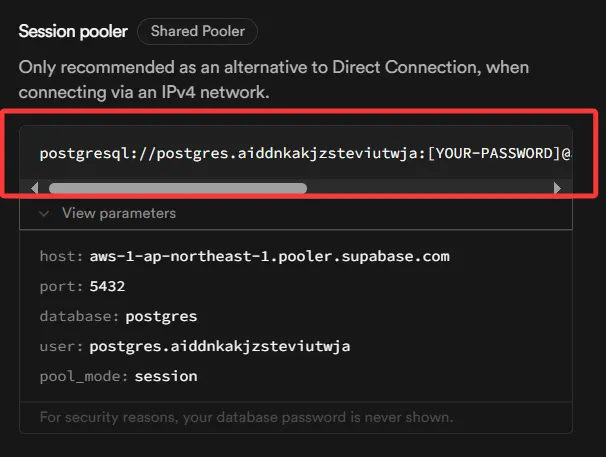Click the IPv4 network recommendation description
This screenshot has height=457, width=606.
[273, 79]
